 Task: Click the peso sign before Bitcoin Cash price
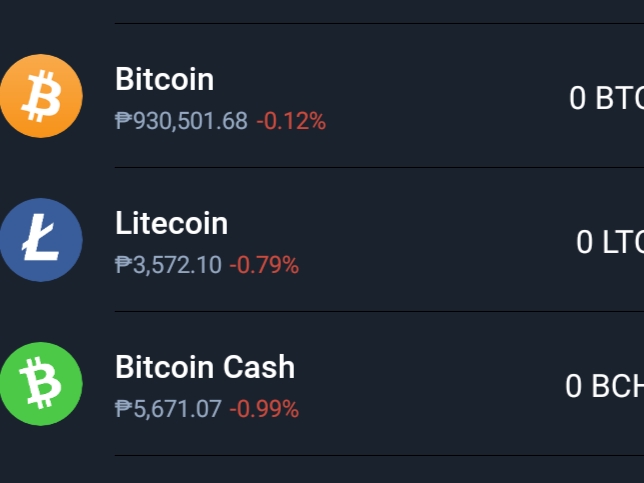[124, 409]
